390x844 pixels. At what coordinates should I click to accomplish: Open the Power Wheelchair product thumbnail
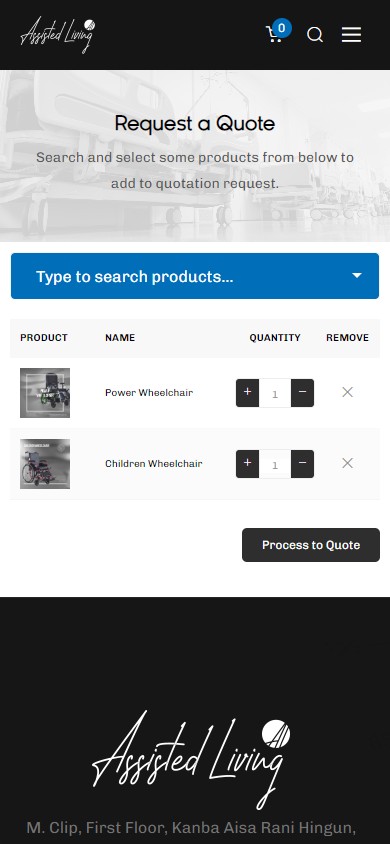click(45, 393)
